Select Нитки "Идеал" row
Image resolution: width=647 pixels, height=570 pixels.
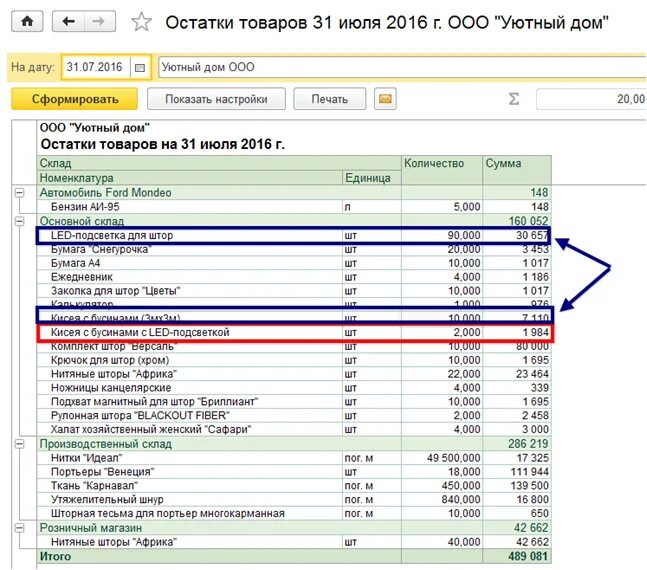(x=294, y=458)
